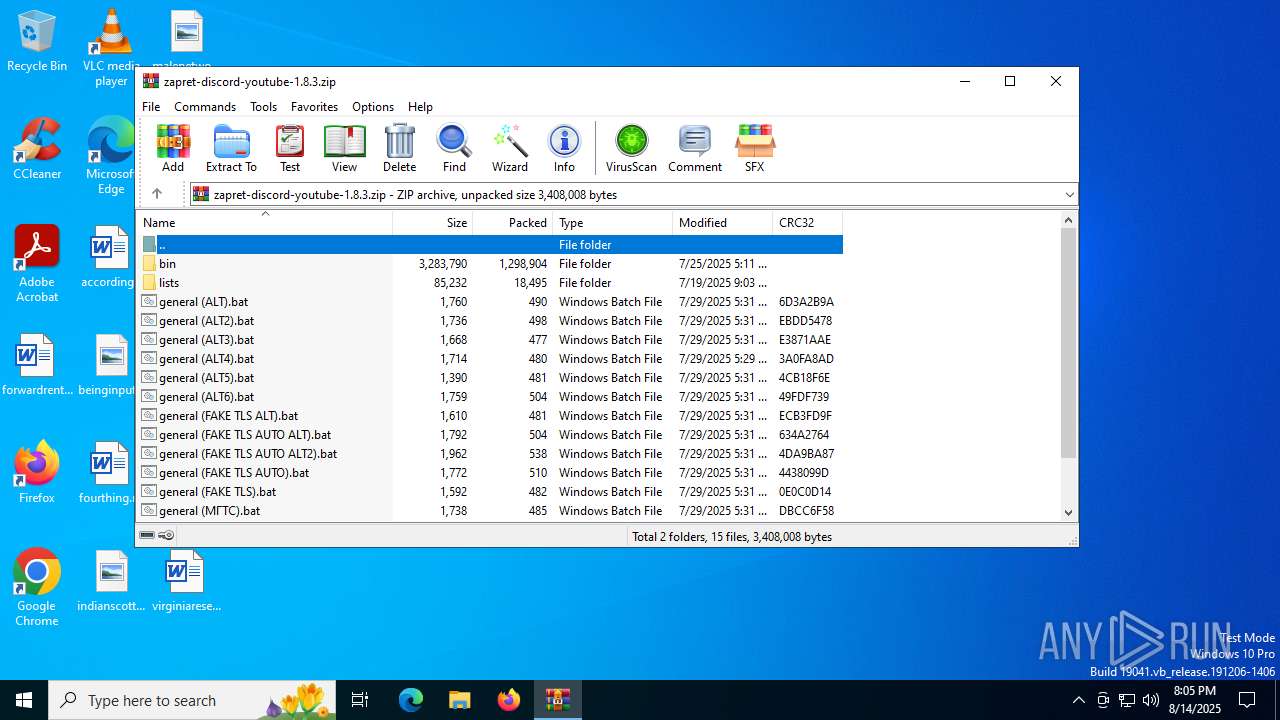Run VirusScan on the archive
1280x720 pixels.
[x=631, y=149]
